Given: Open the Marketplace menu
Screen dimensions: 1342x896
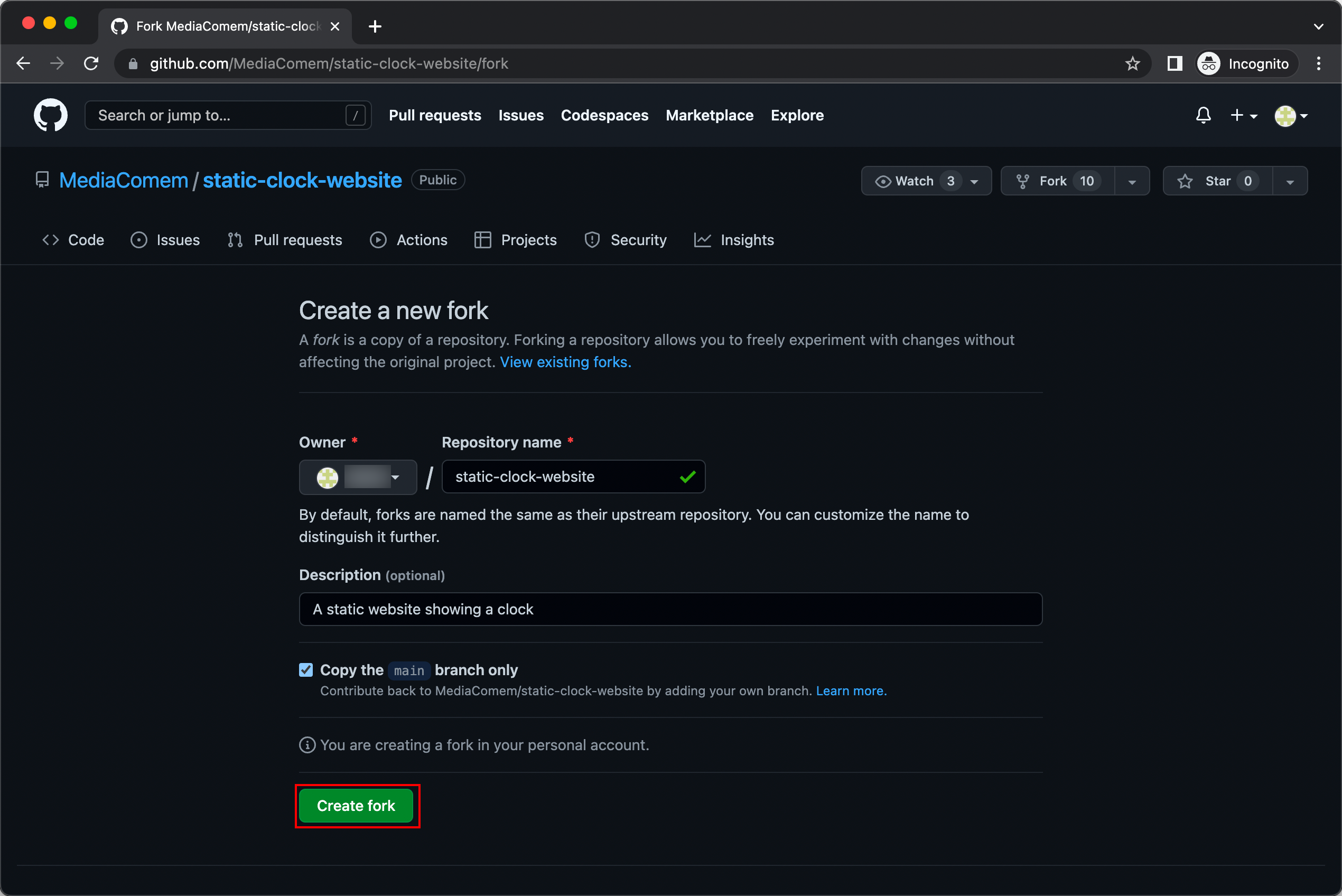Looking at the screenshot, I should 709,115.
